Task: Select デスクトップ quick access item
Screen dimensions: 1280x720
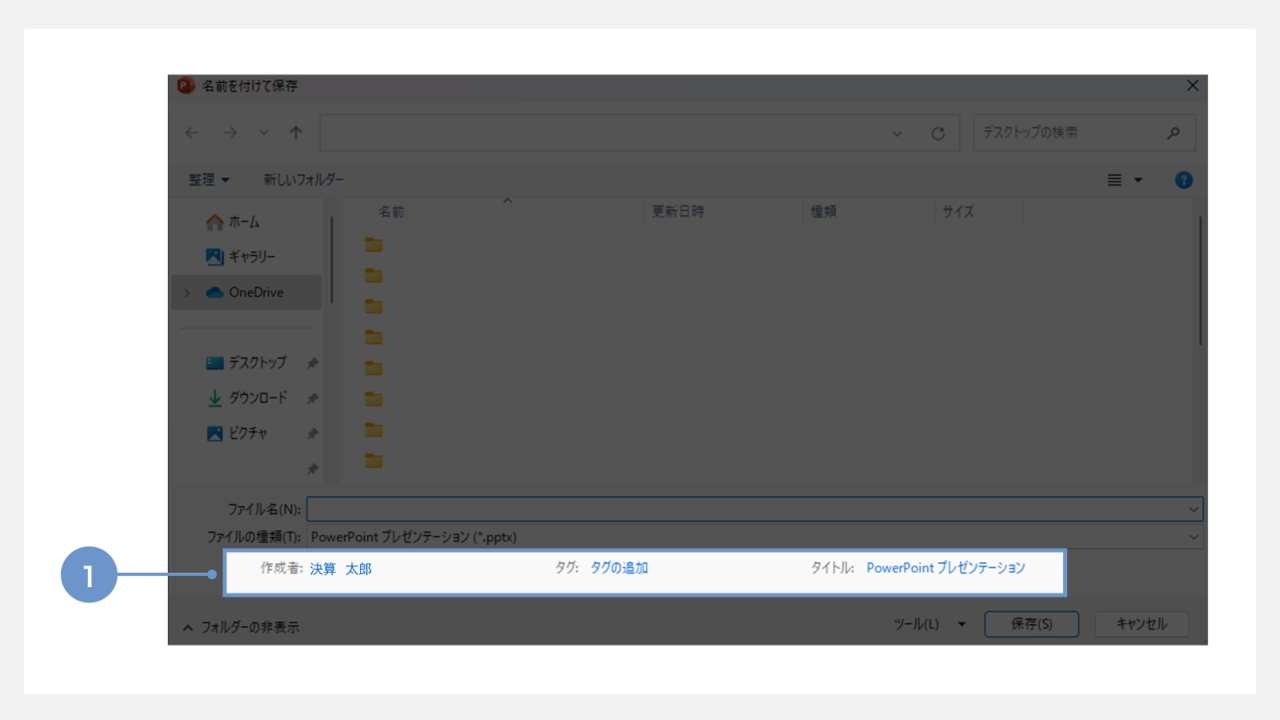Action: tap(247, 363)
